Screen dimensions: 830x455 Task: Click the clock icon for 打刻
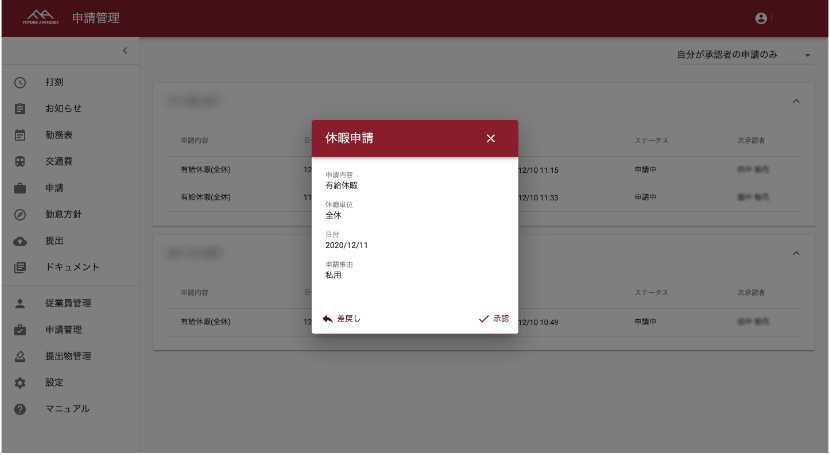[20, 83]
